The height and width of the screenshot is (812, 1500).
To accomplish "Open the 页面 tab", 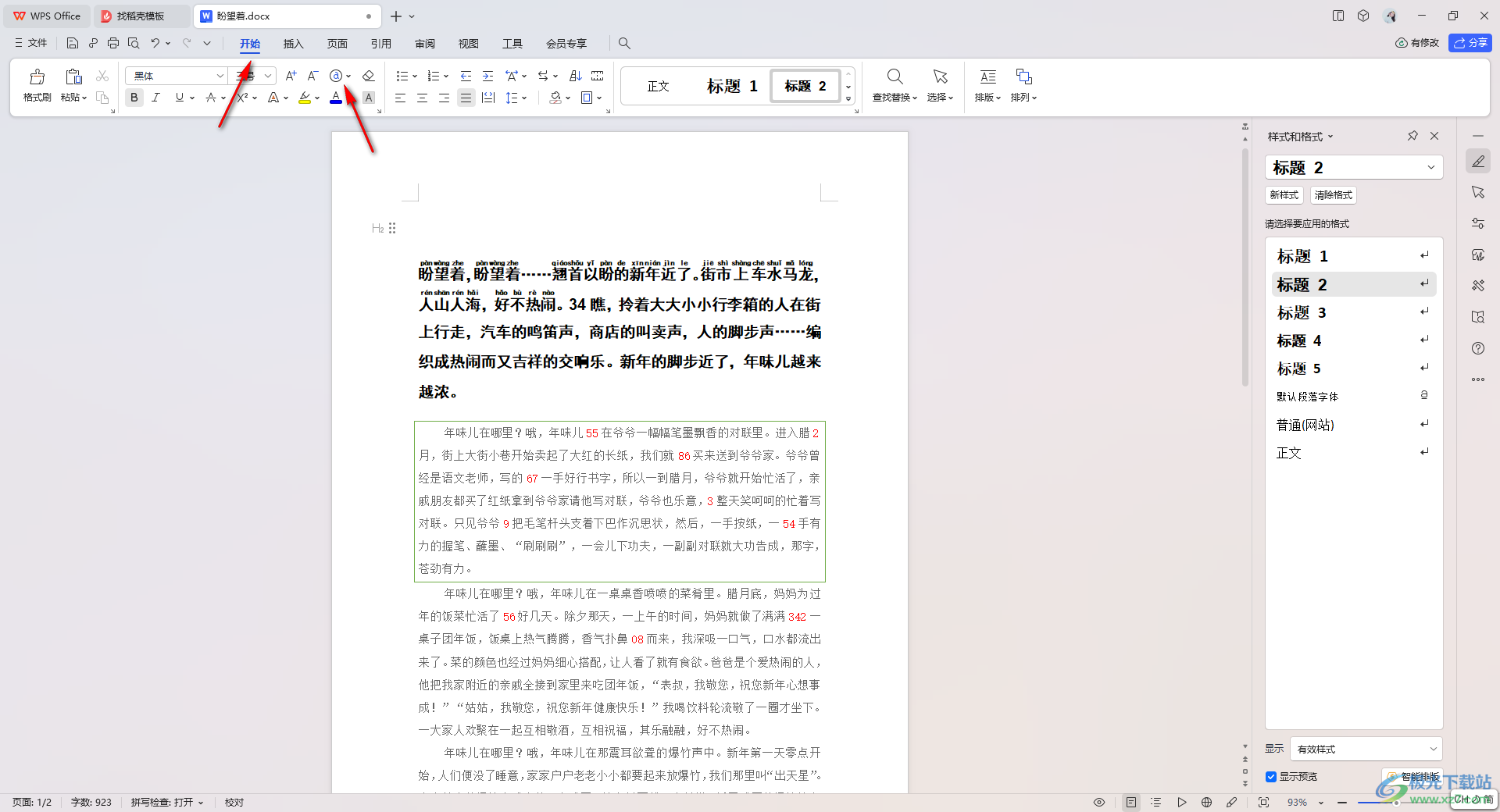I will point(337,44).
